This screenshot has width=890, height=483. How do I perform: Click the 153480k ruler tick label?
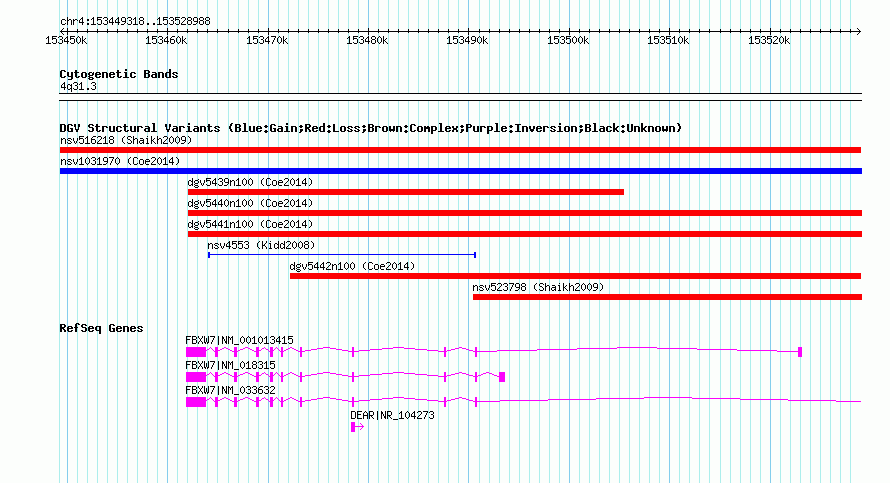pyautogui.click(x=367, y=40)
